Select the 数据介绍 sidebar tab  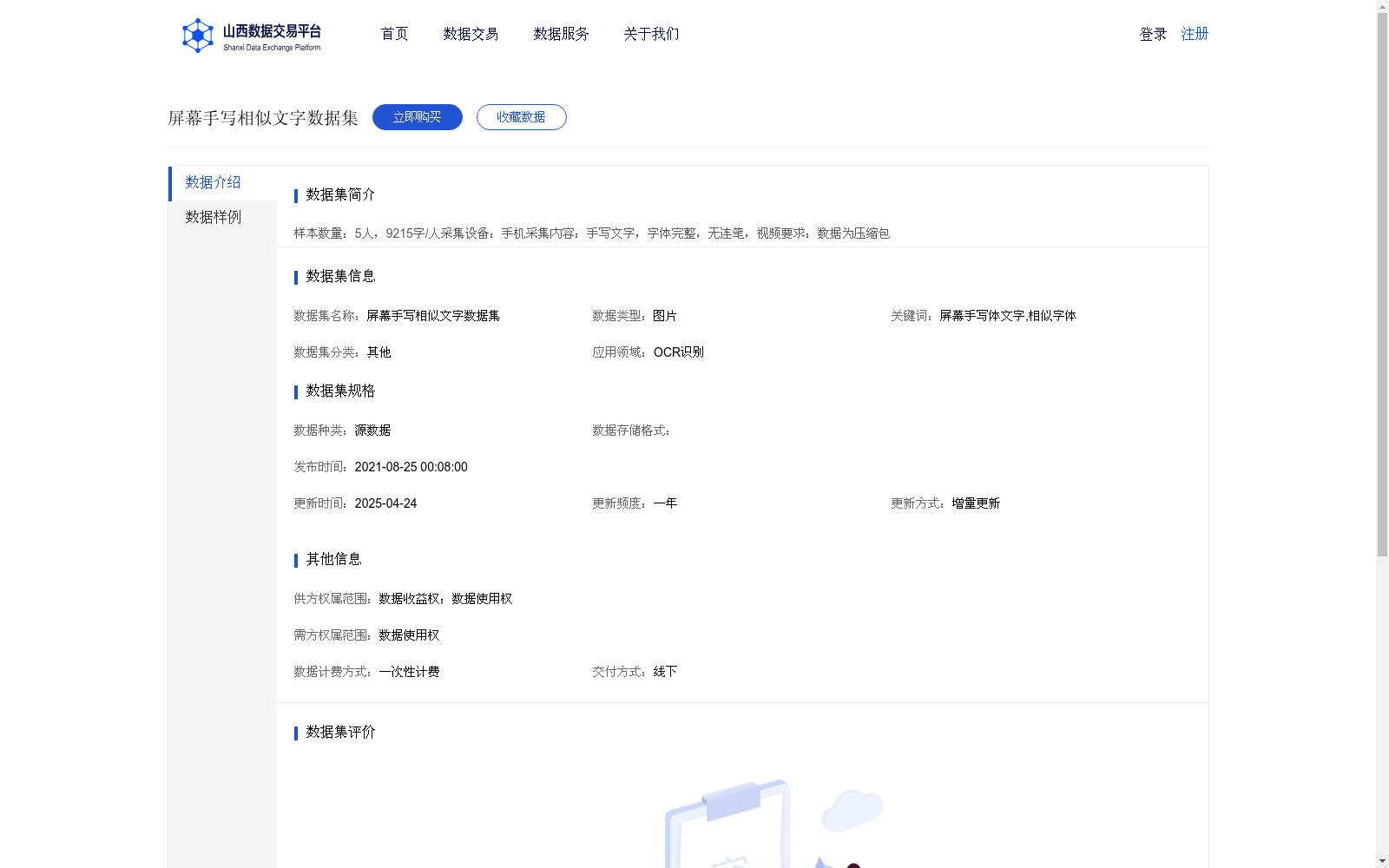pos(222,183)
